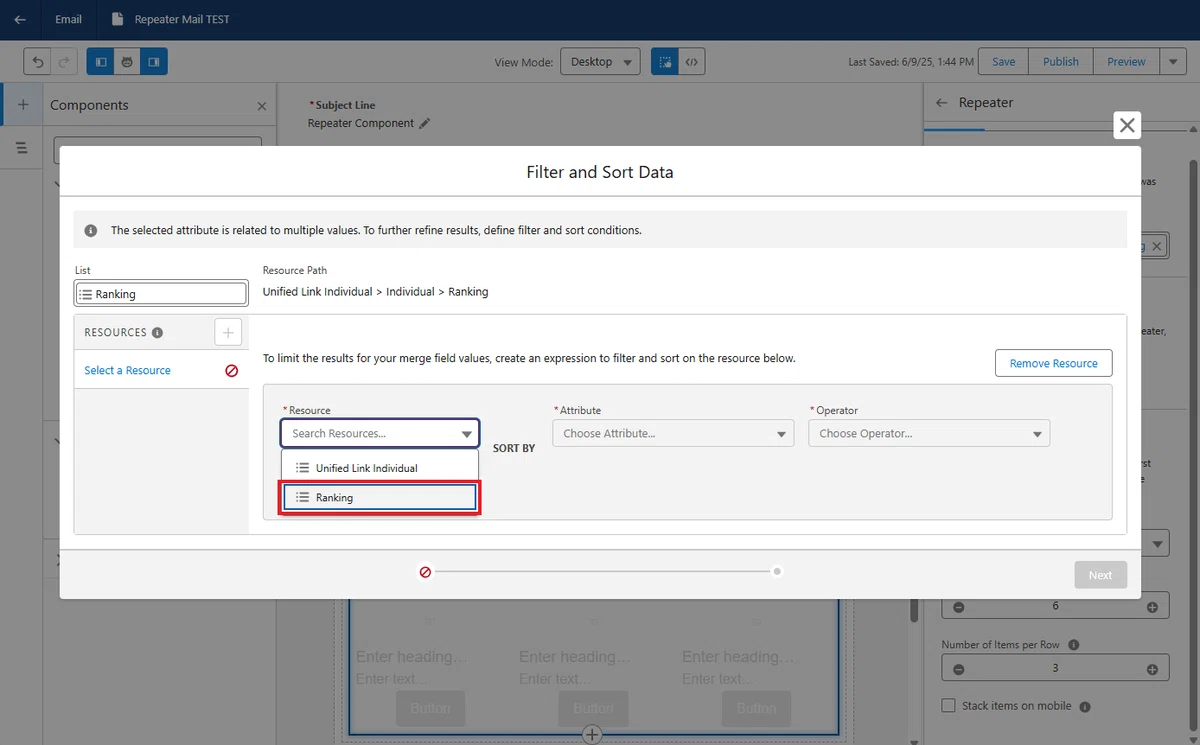The height and width of the screenshot is (745, 1200).
Task: Increase the value 6 stepper
Action: click(x=1152, y=607)
